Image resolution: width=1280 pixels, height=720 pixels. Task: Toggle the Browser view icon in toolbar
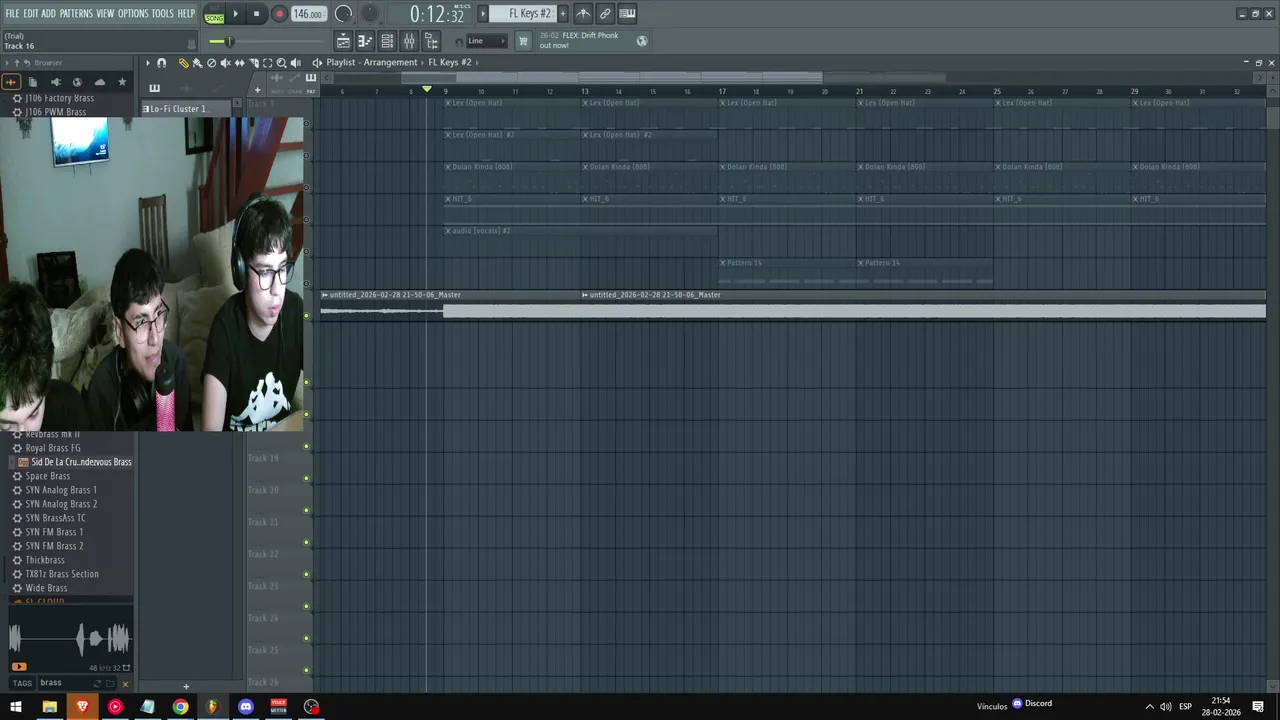point(431,41)
